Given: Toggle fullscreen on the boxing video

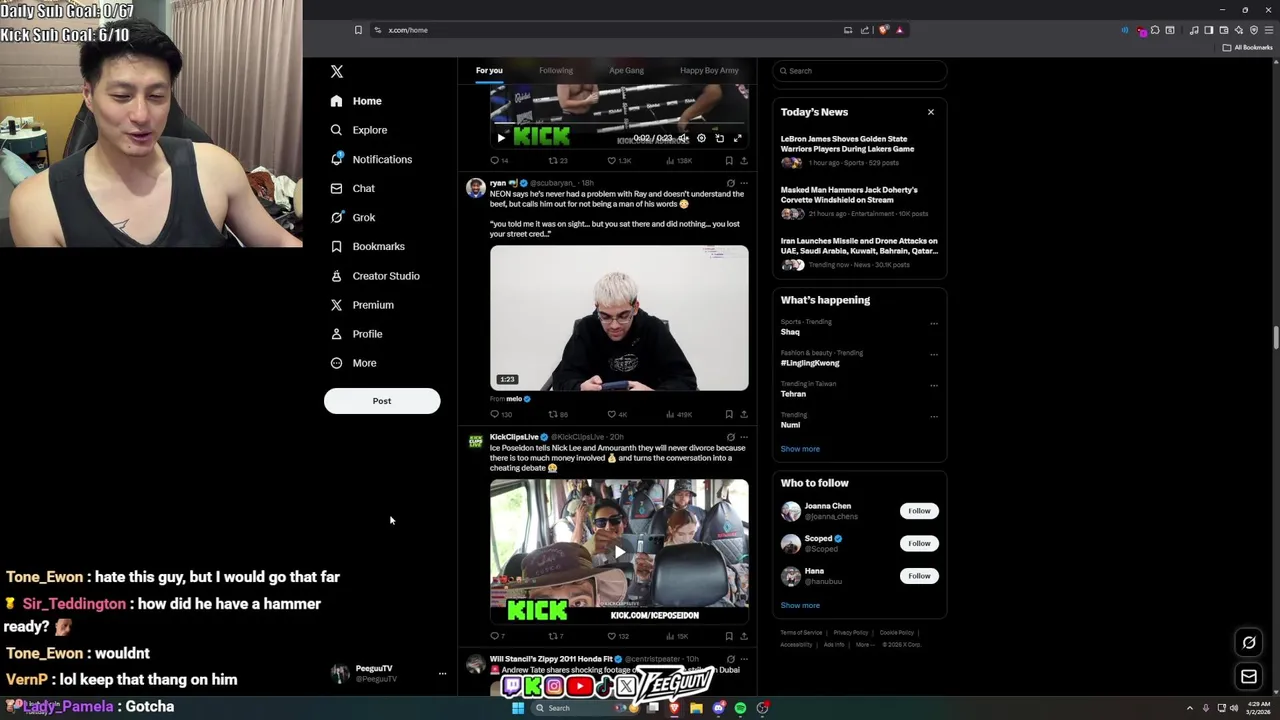Looking at the screenshot, I should click(x=738, y=138).
